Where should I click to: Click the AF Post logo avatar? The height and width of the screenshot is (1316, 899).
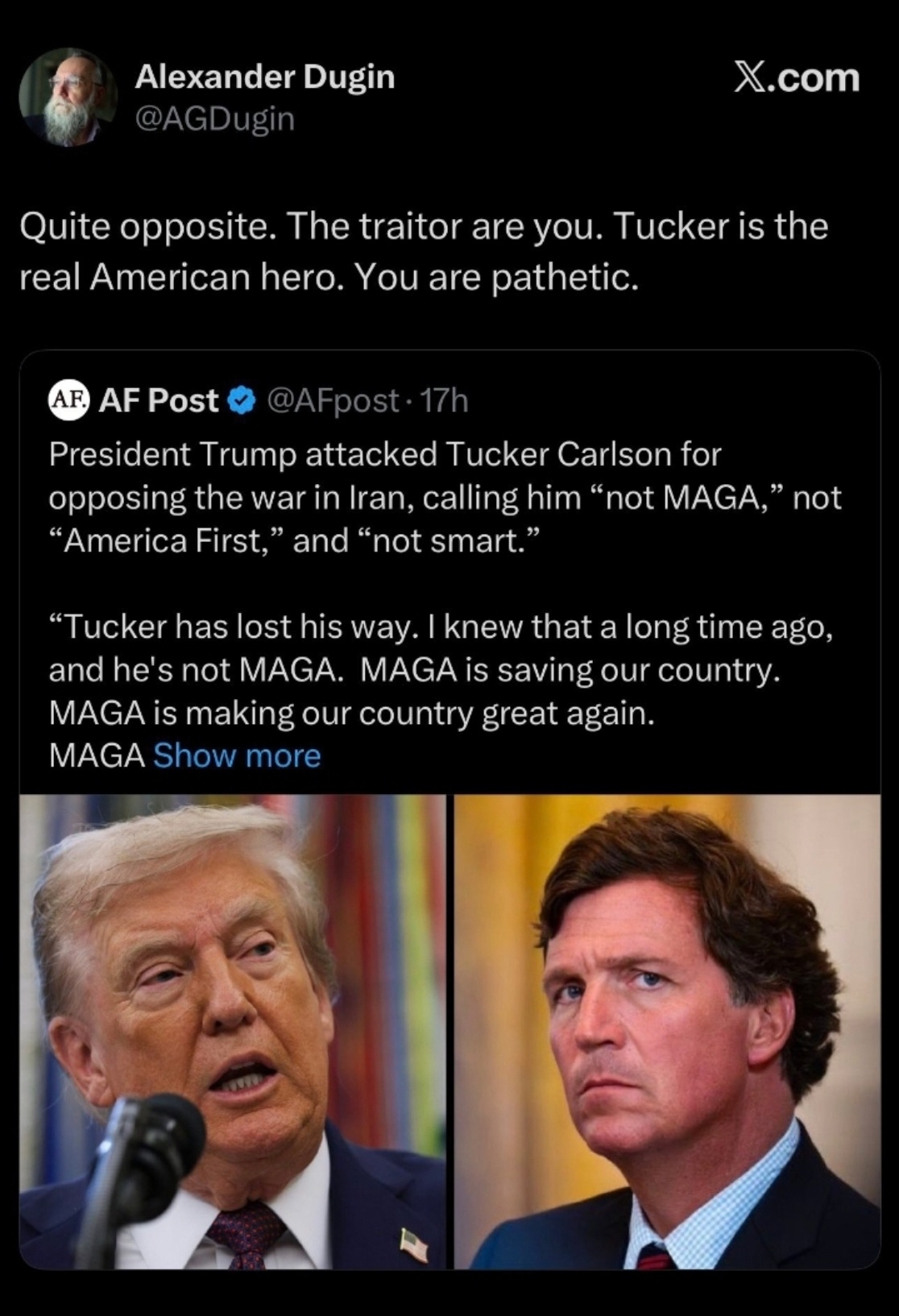(68, 399)
